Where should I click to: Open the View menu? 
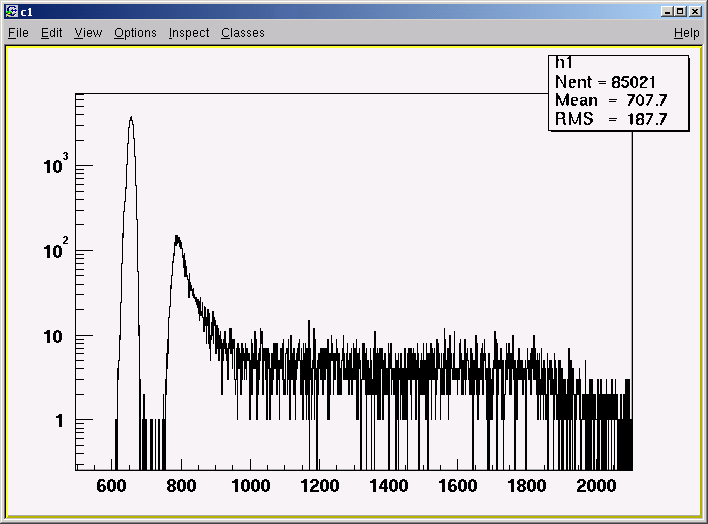pyautogui.click(x=88, y=33)
